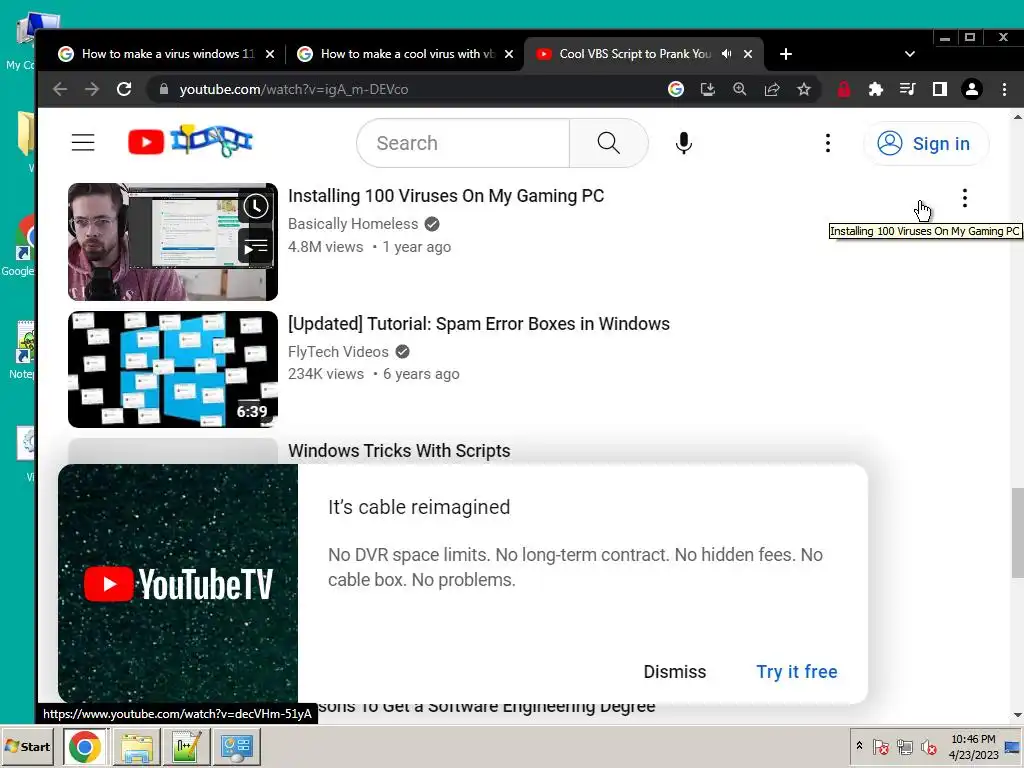This screenshot has height=768, width=1024.
Task: Open Basically Homeless channel
Action: point(353,224)
